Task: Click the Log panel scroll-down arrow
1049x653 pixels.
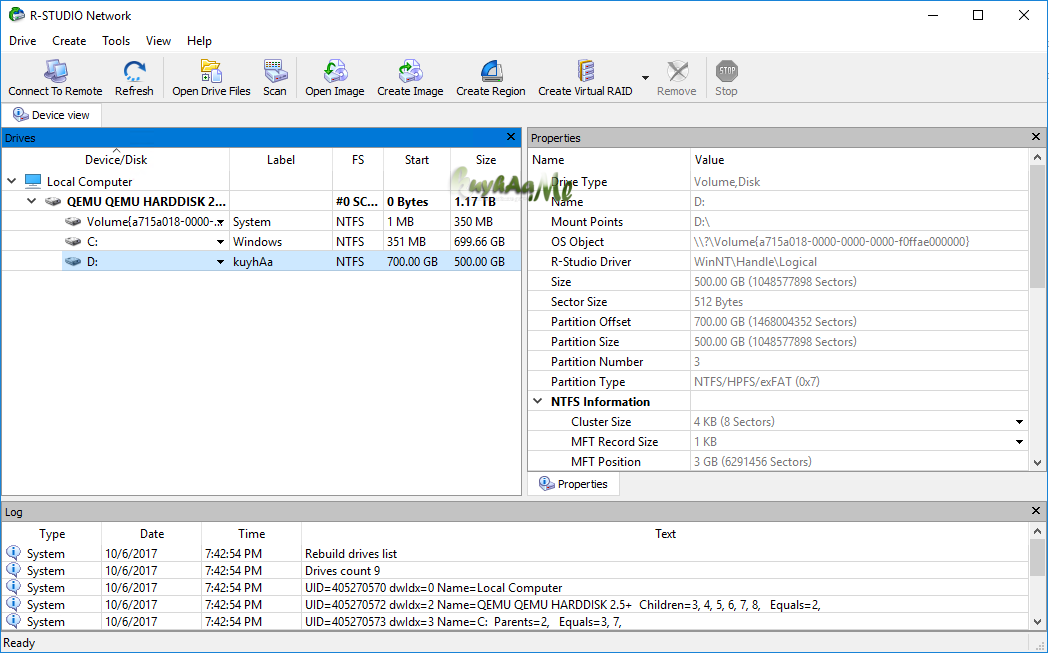Action: [1037, 623]
